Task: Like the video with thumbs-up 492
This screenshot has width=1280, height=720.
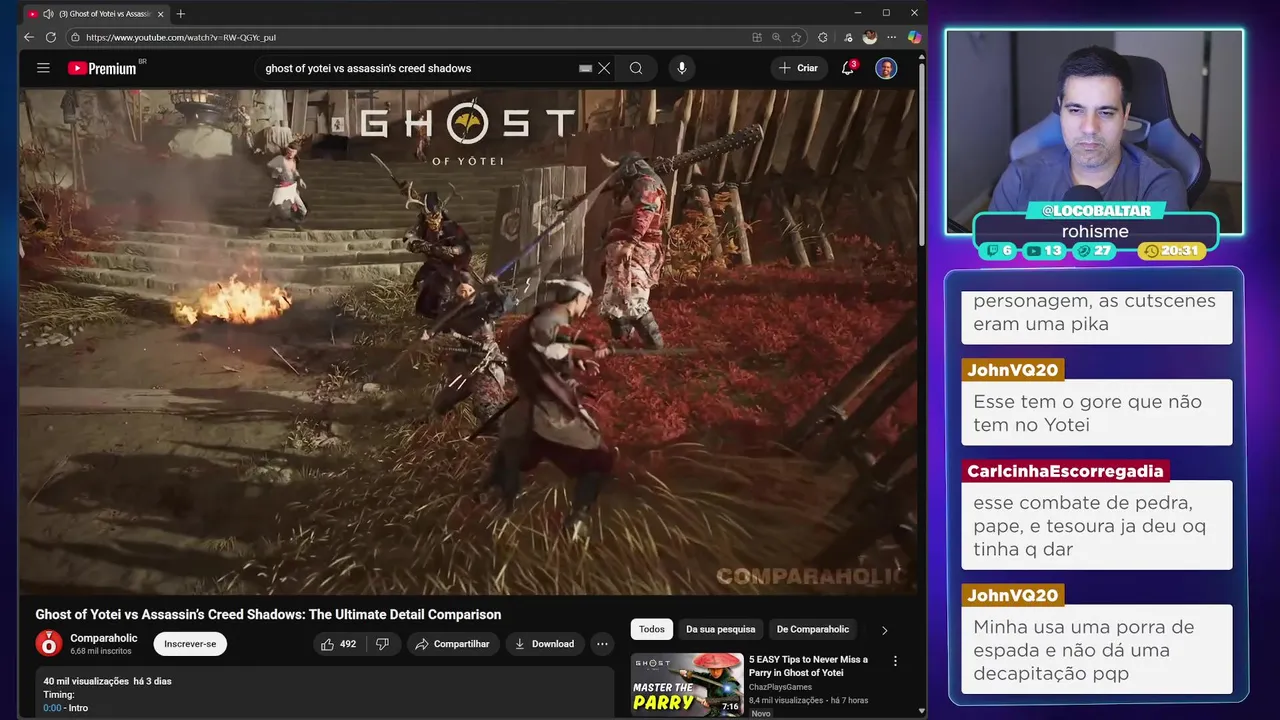Action: [x=338, y=644]
